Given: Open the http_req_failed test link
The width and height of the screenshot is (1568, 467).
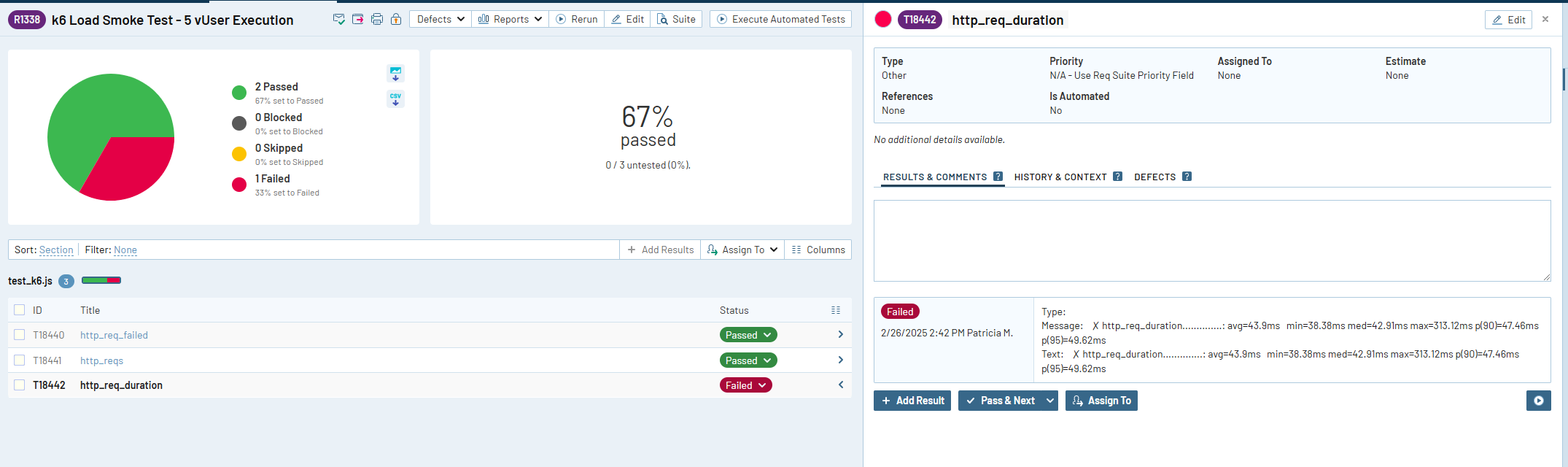Looking at the screenshot, I should (114, 336).
